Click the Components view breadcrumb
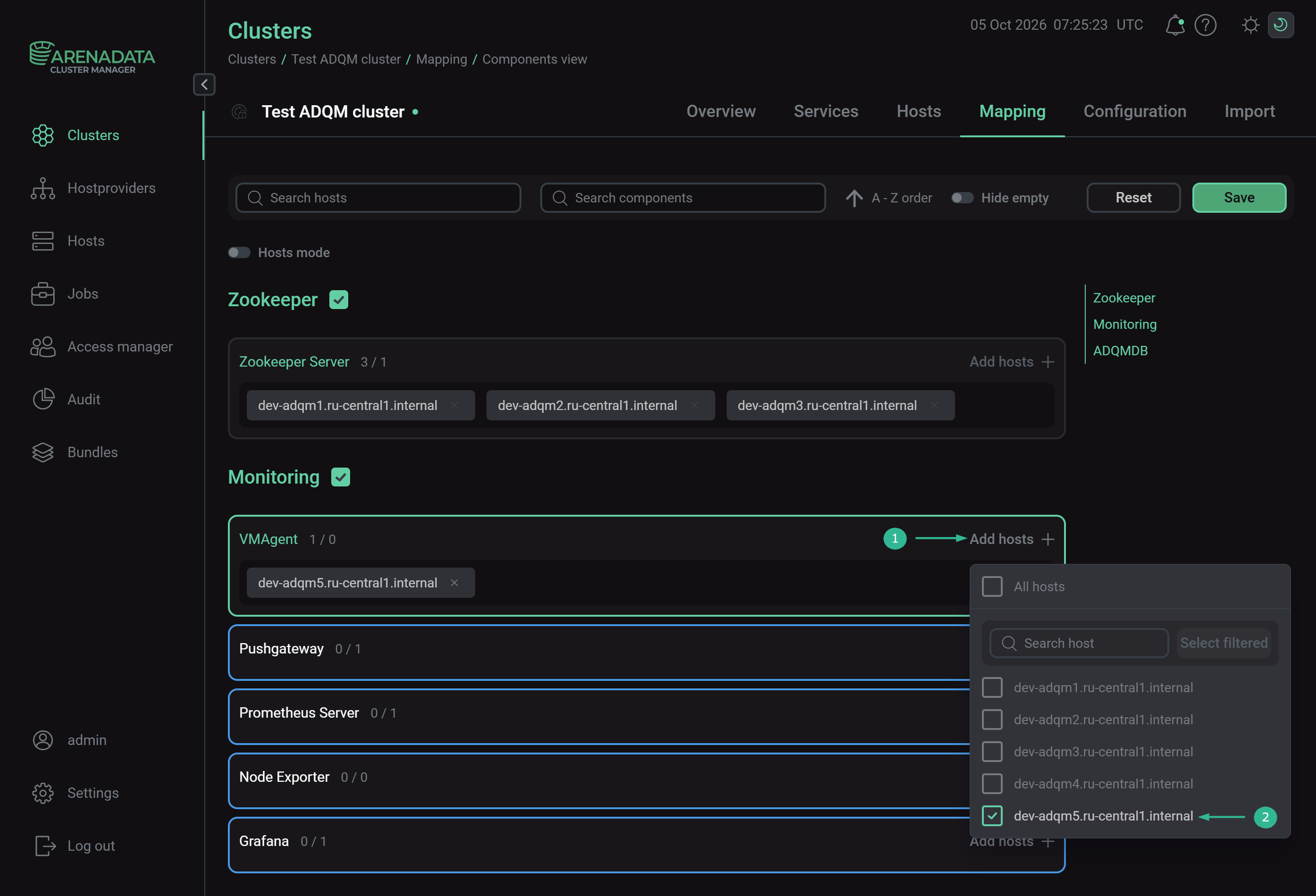Viewport: 1316px width, 896px height. (x=535, y=59)
